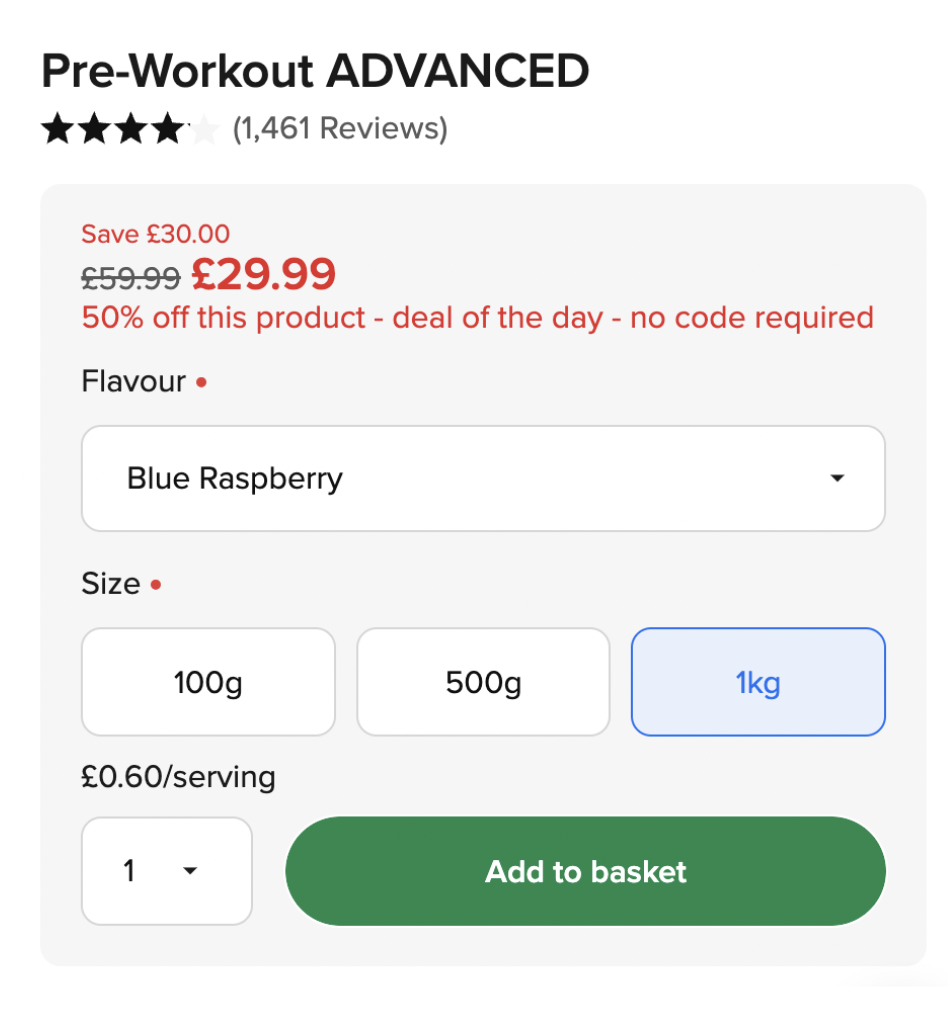This screenshot has width=948, height=1010.
Task: Open the Blue Raspberry flavour dropdown
Action: pos(483,478)
